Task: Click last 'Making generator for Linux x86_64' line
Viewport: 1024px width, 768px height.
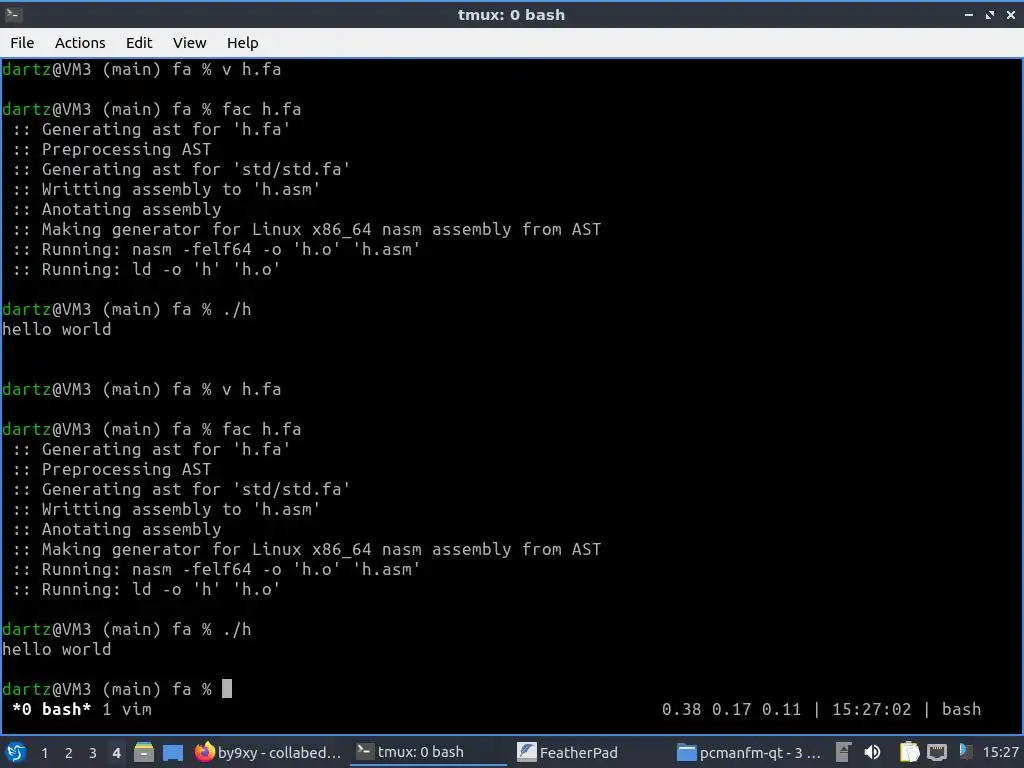Action: click(306, 549)
